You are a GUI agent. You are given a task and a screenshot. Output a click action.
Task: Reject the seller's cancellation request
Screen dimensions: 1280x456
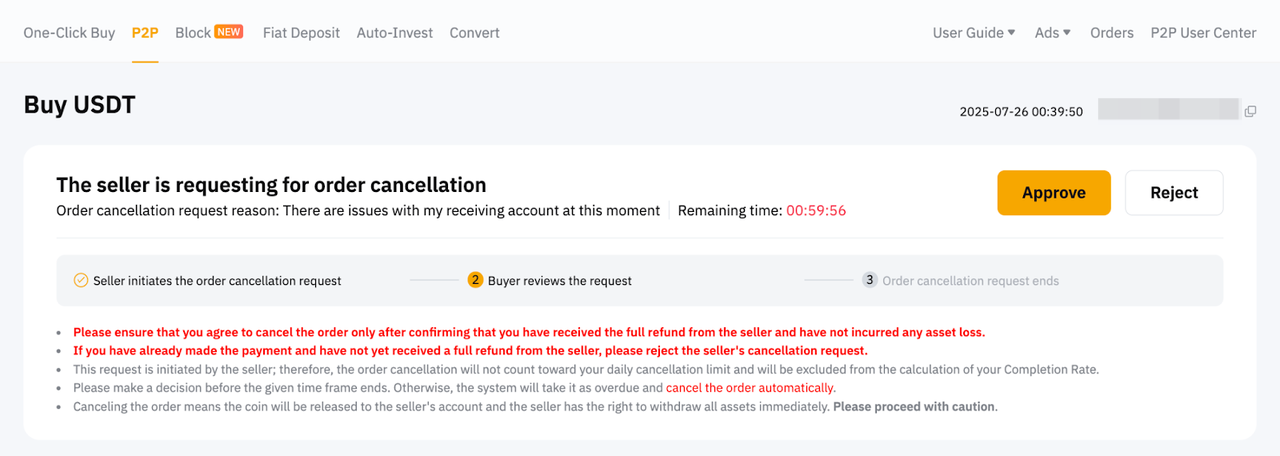pos(1174,193)
